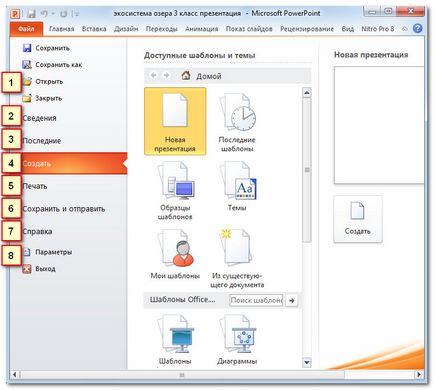This screenshot has width=434, height=390.
Task: Click Выход to exit PowerPoint
Action: click(x=39, y=269)
